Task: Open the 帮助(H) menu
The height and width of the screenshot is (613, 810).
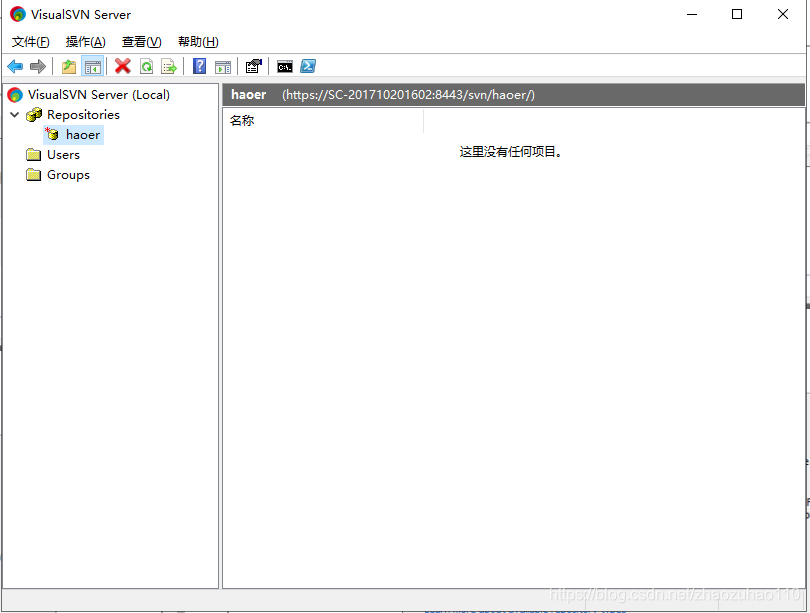Action: [x=198, y=42]
